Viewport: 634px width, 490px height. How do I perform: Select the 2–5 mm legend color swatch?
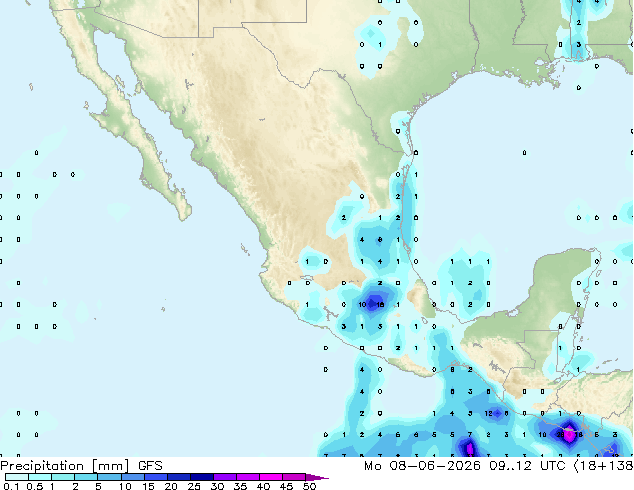pos(86,477)
